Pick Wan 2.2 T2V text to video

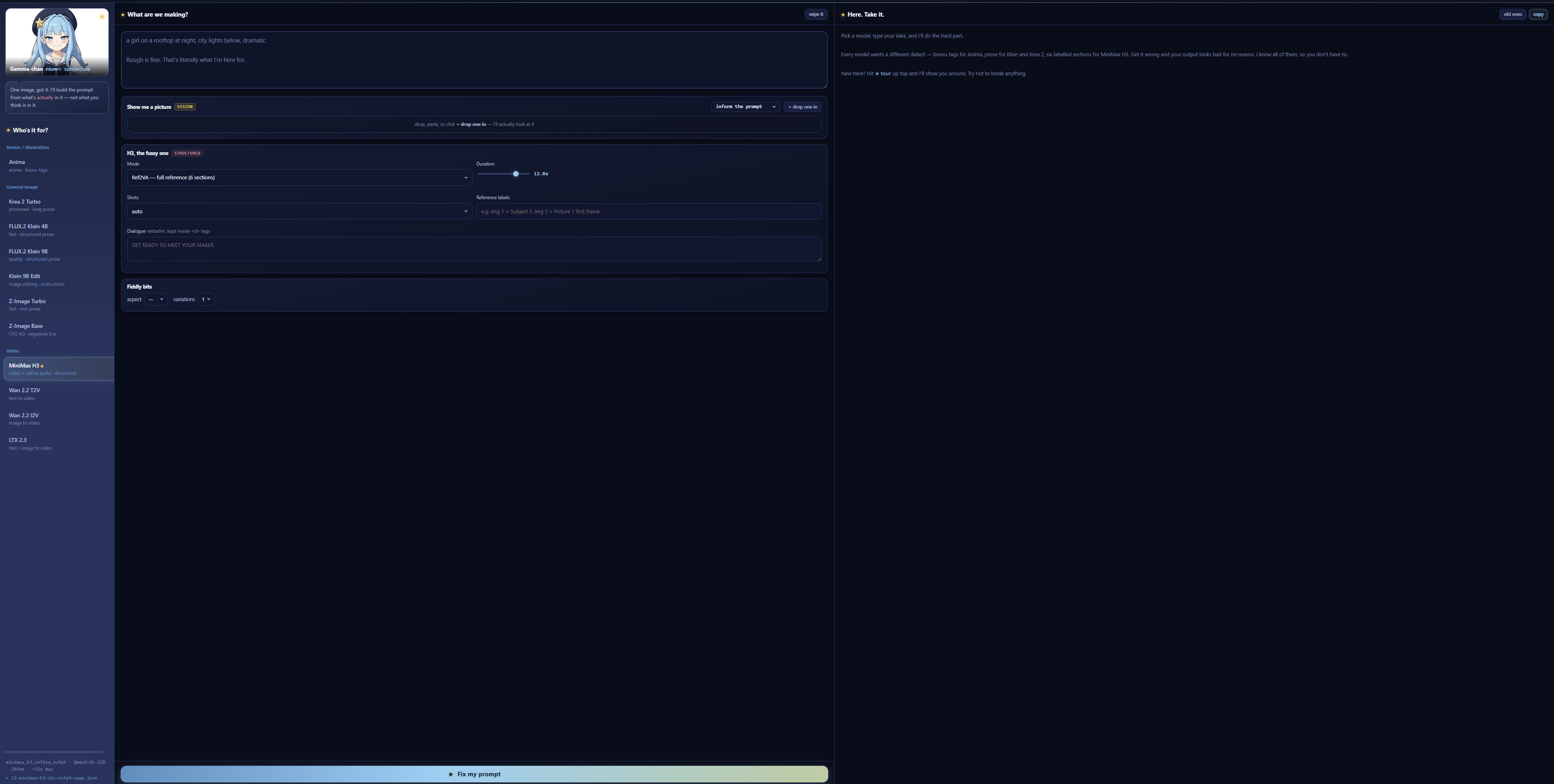(x=59, y=394)
